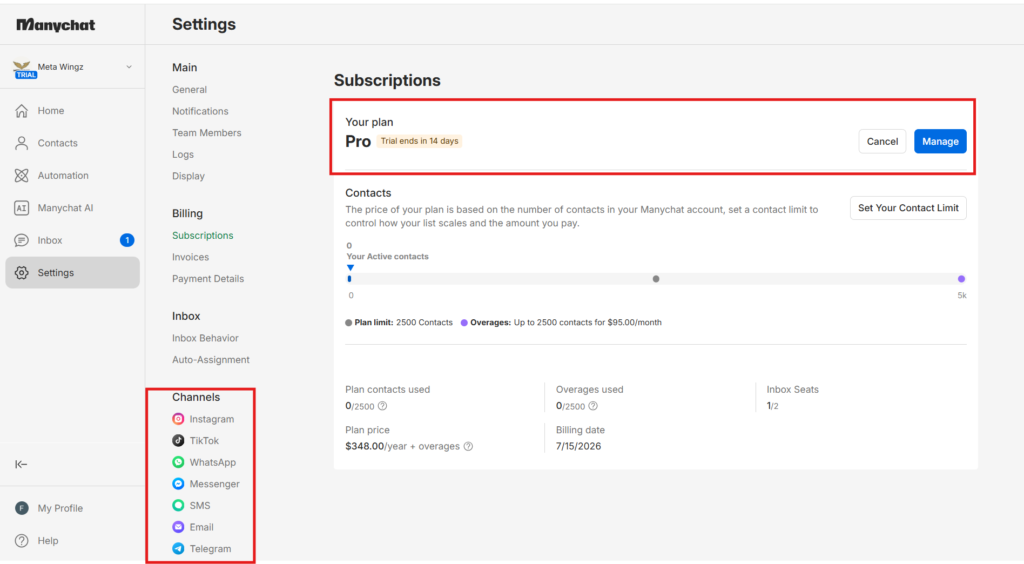Open the TikTok channel settings
1024x564 pixels.
[195, 441]
